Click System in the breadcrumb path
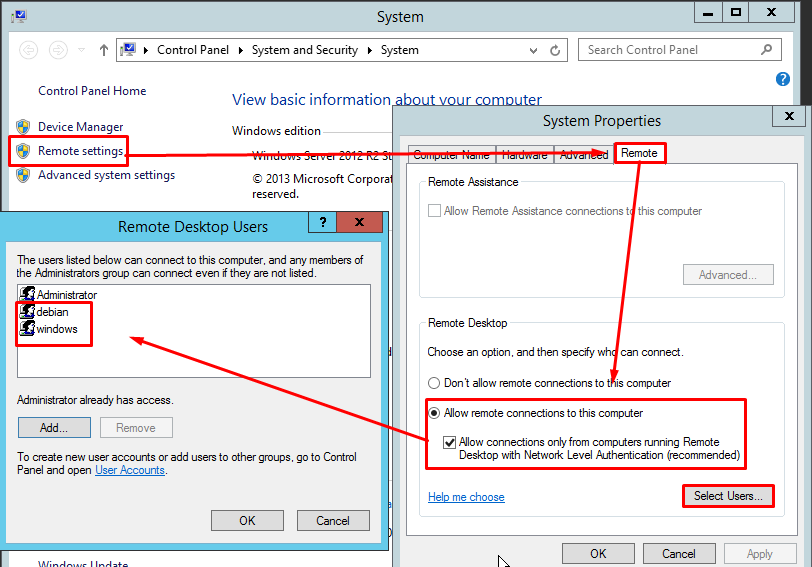 (x=399, y=50)
